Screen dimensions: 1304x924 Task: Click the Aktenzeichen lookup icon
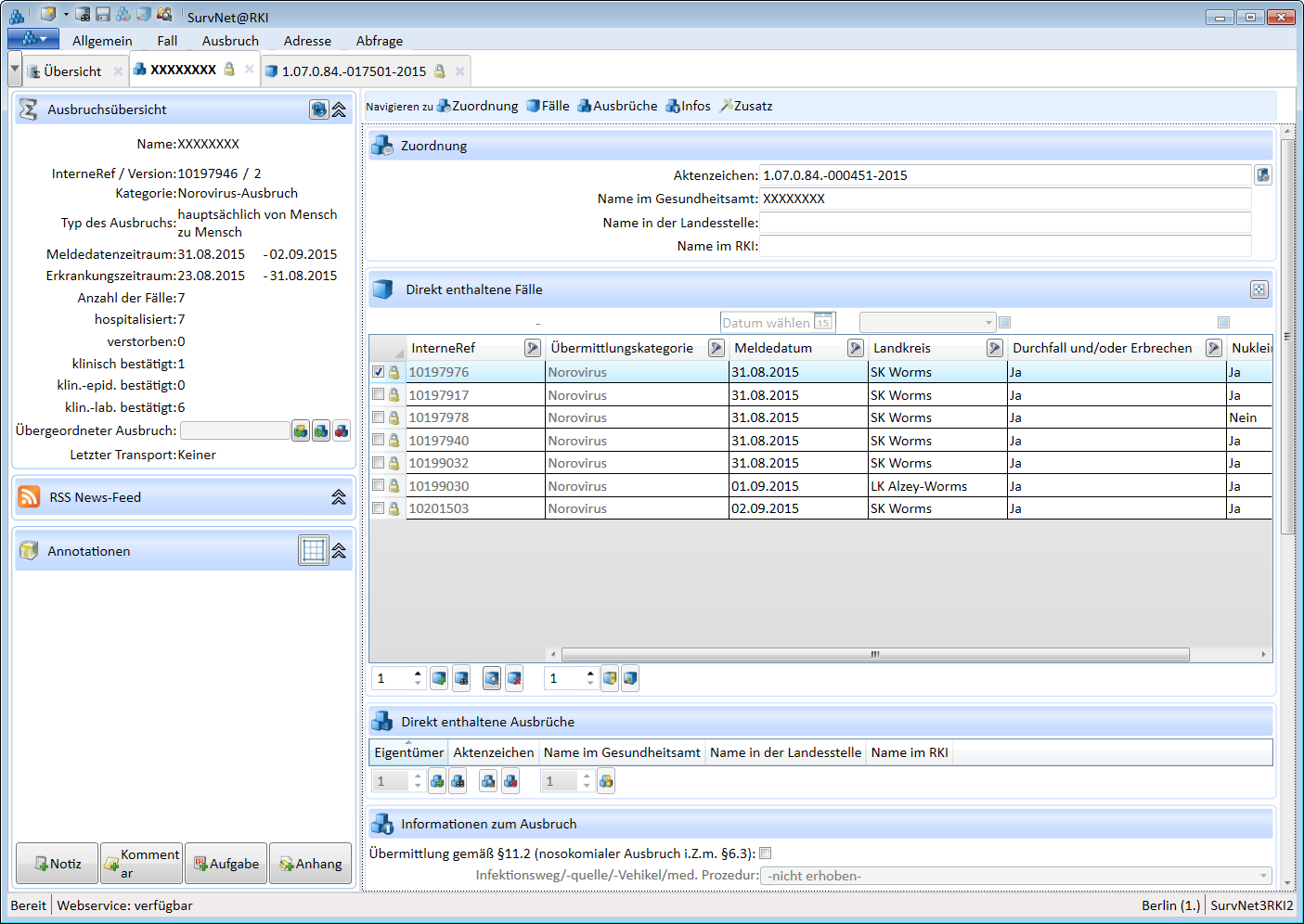pyautogui.click(x=1262, y=175)
